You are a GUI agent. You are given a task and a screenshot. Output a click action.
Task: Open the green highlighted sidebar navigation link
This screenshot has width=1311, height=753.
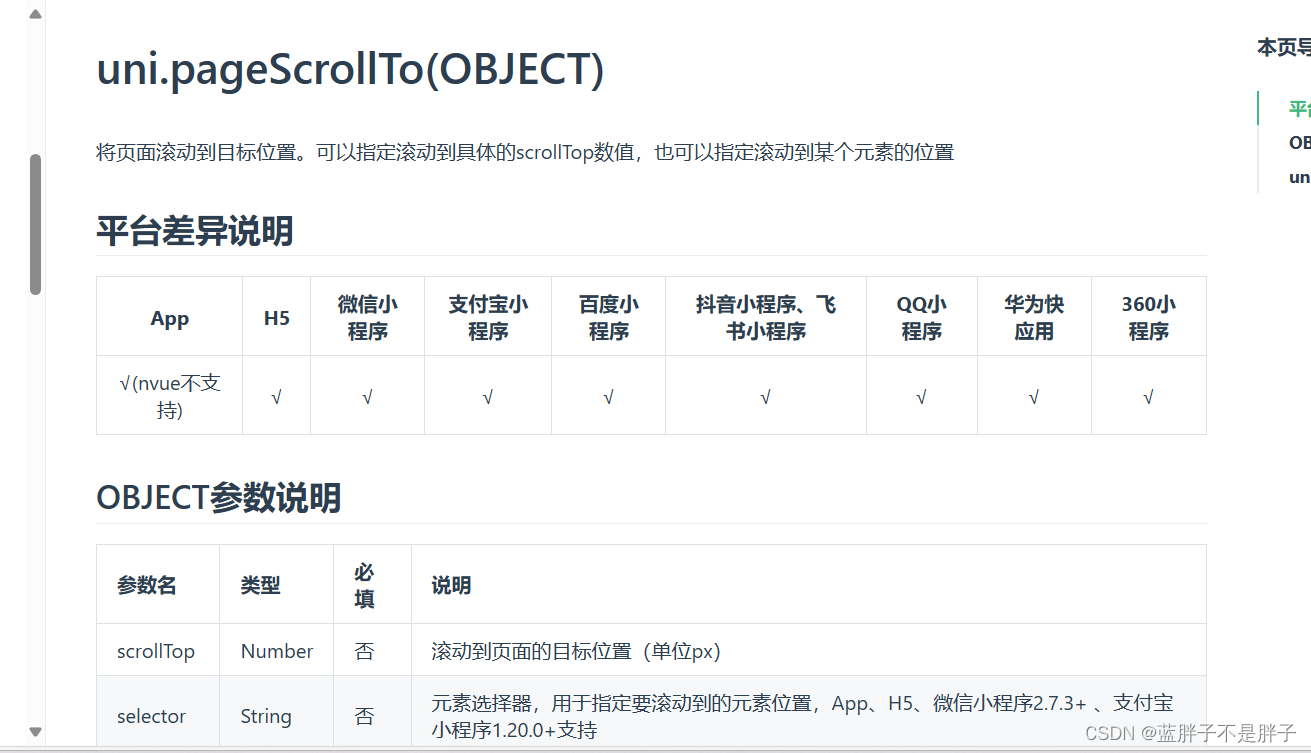1299,108
